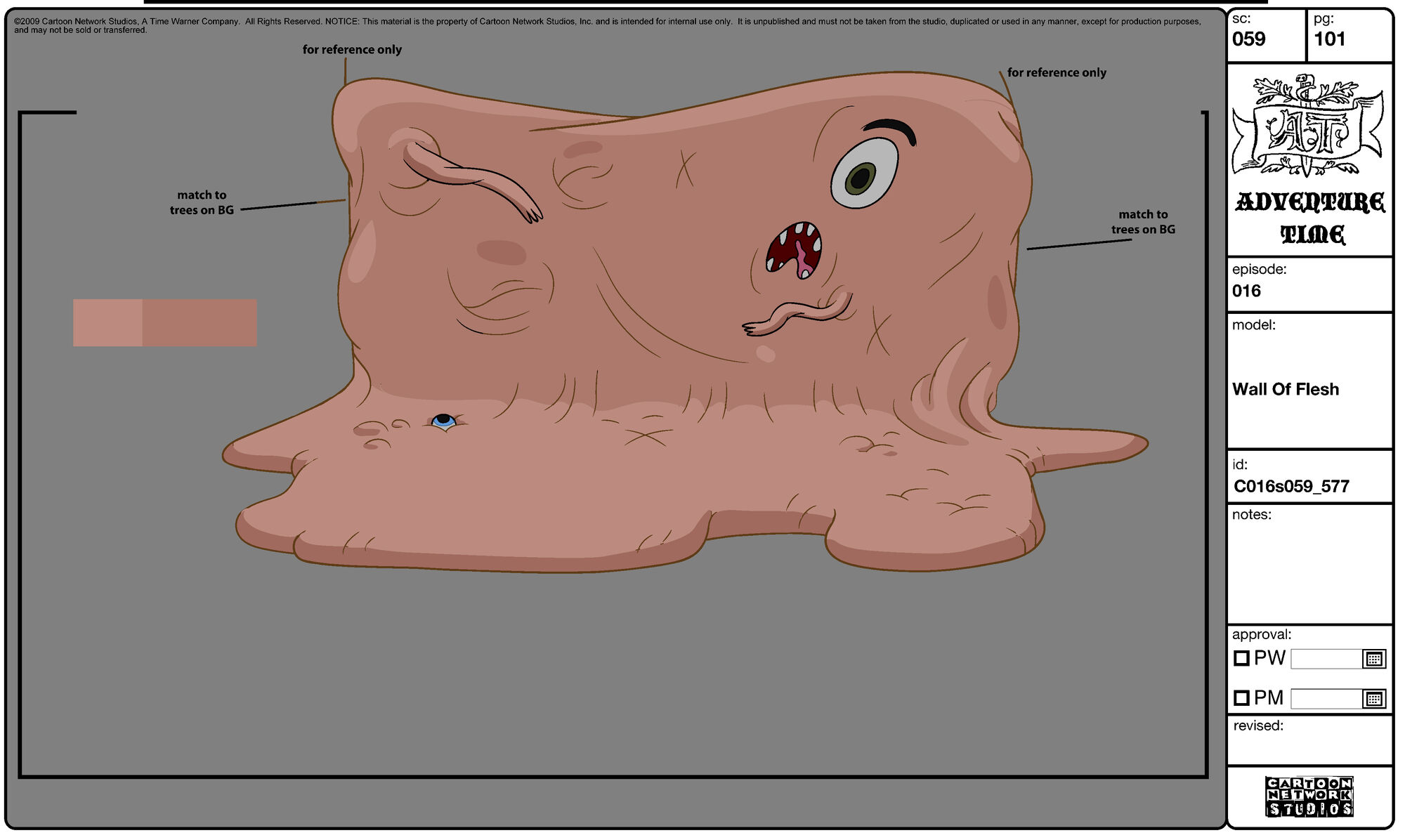Check the PM approval checkbox
The height and width of the screenshot is (840, 1405).
coord(1241,697)
